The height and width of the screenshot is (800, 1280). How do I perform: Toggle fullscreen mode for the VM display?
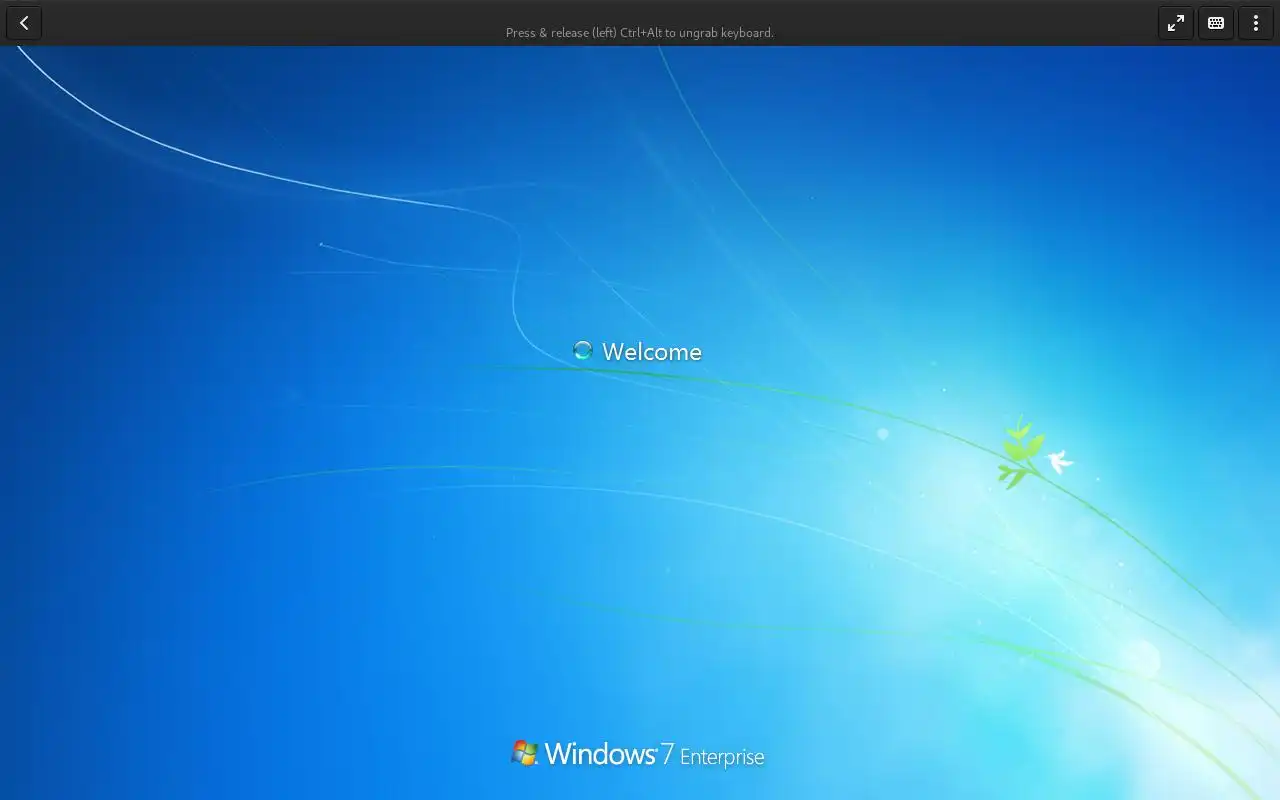pyautogui.click(x=1176, y=23)
